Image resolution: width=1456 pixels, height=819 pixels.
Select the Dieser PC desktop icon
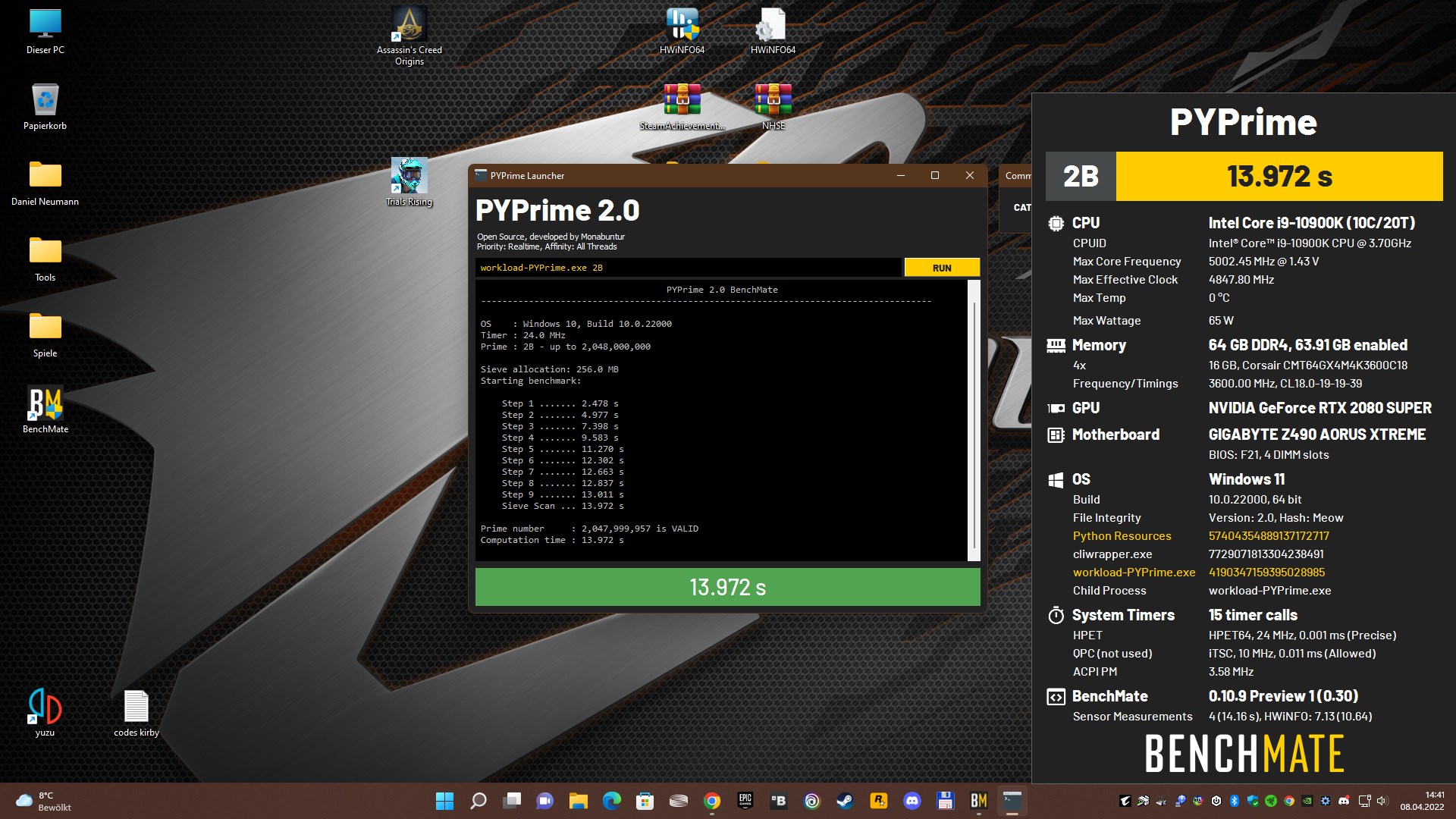[45, 31]
